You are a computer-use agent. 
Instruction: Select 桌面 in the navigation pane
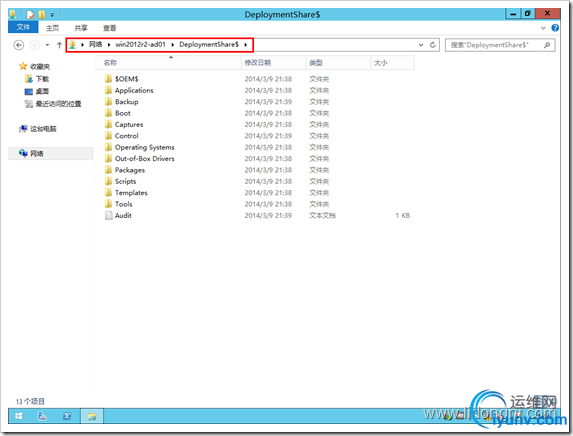pos(42,91)
